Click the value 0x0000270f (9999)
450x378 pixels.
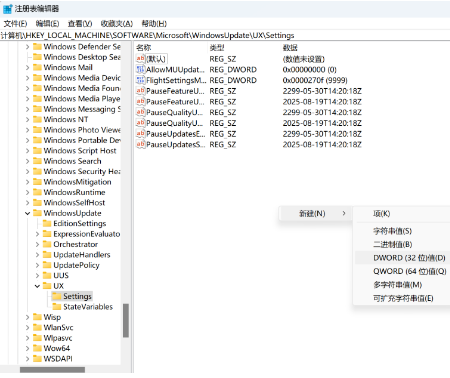[315, 80]
